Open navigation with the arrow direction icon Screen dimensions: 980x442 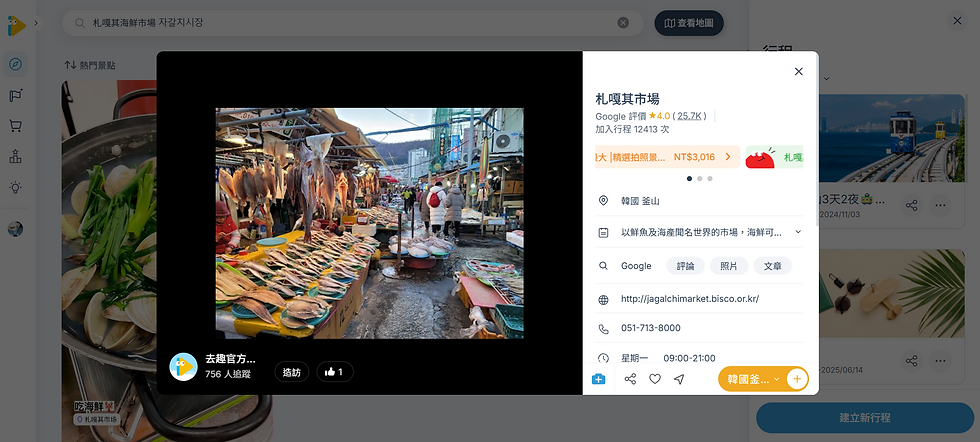pyautogui.click(x=679, y=379)
